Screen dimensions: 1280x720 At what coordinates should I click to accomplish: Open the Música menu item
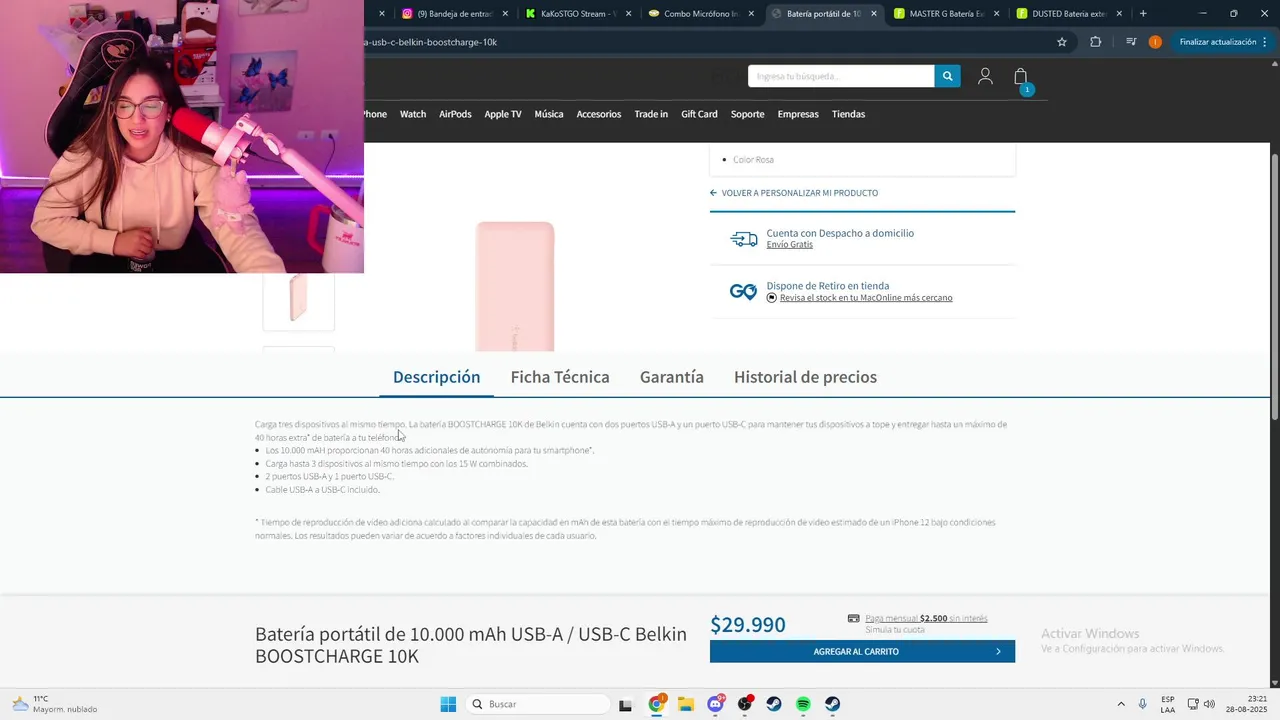549,114
